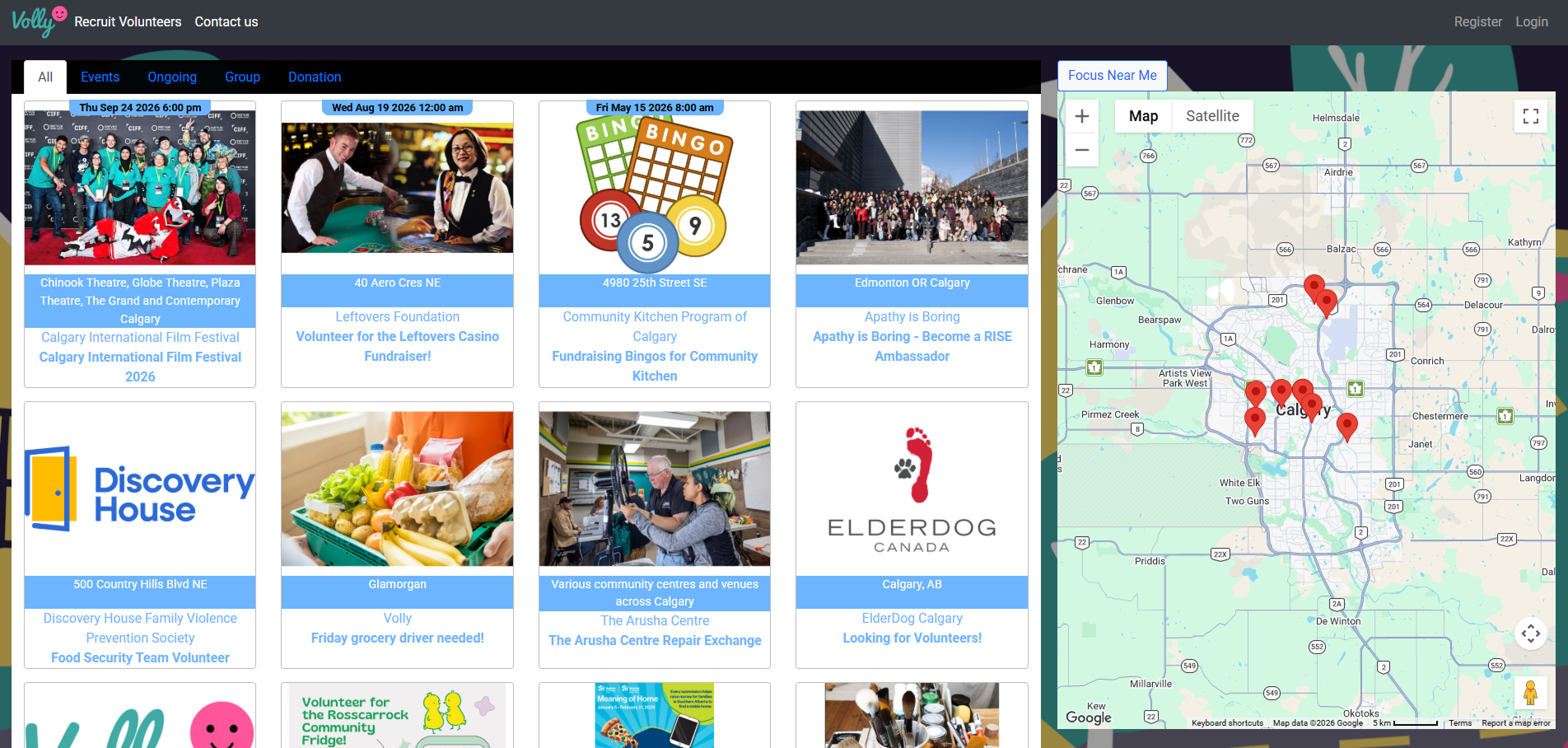This screenshot has height=748, width=1568.
Task: Click the Street View pegman
Action: 1531,693
